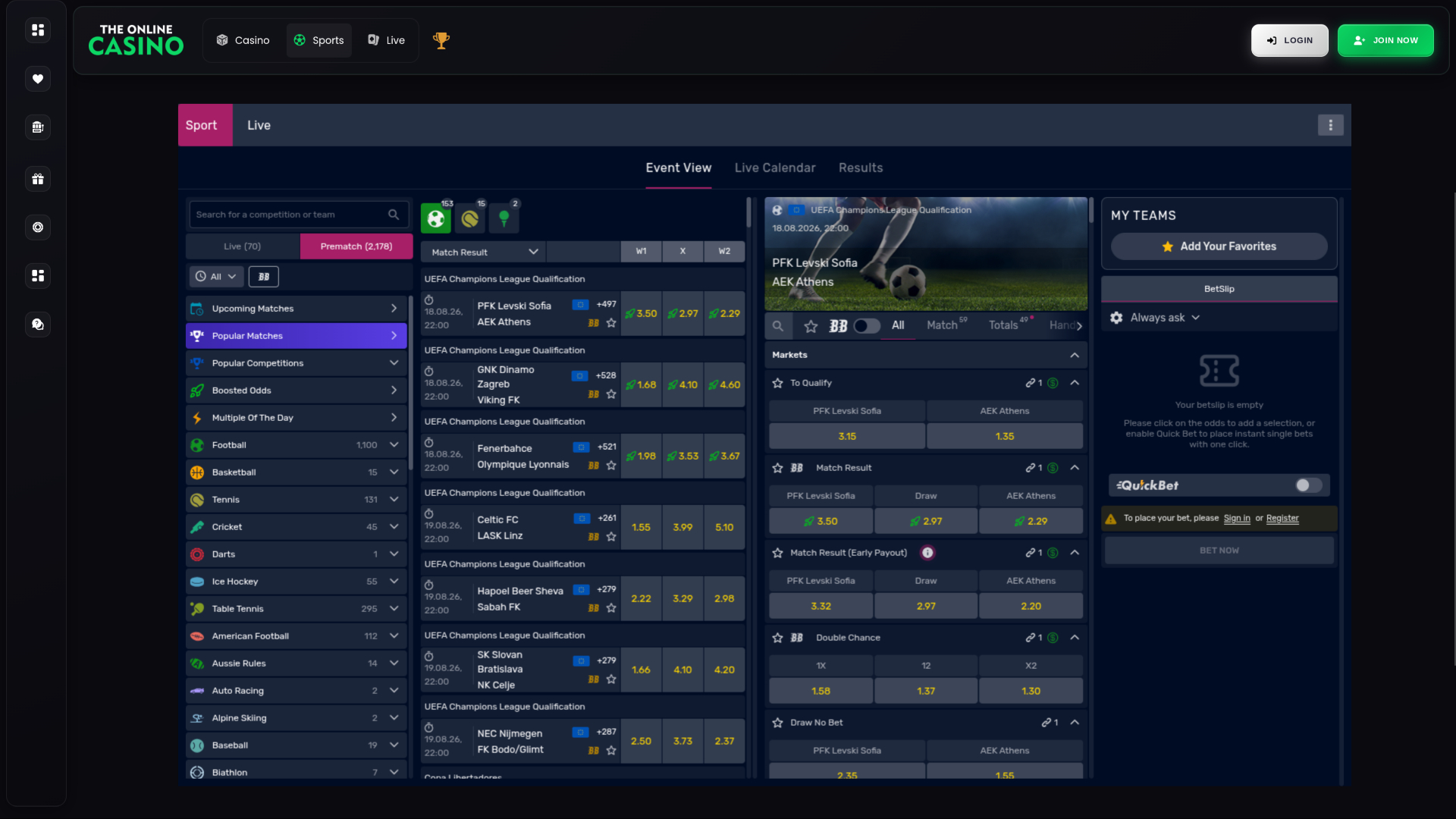Switch to Live Calendar view

coord(775,168)
